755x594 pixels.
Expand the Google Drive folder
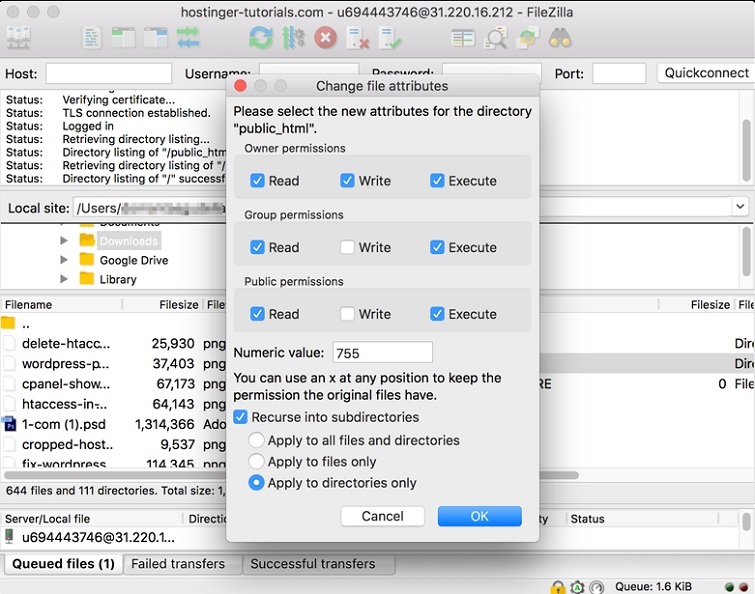click(x=64, y=260)
